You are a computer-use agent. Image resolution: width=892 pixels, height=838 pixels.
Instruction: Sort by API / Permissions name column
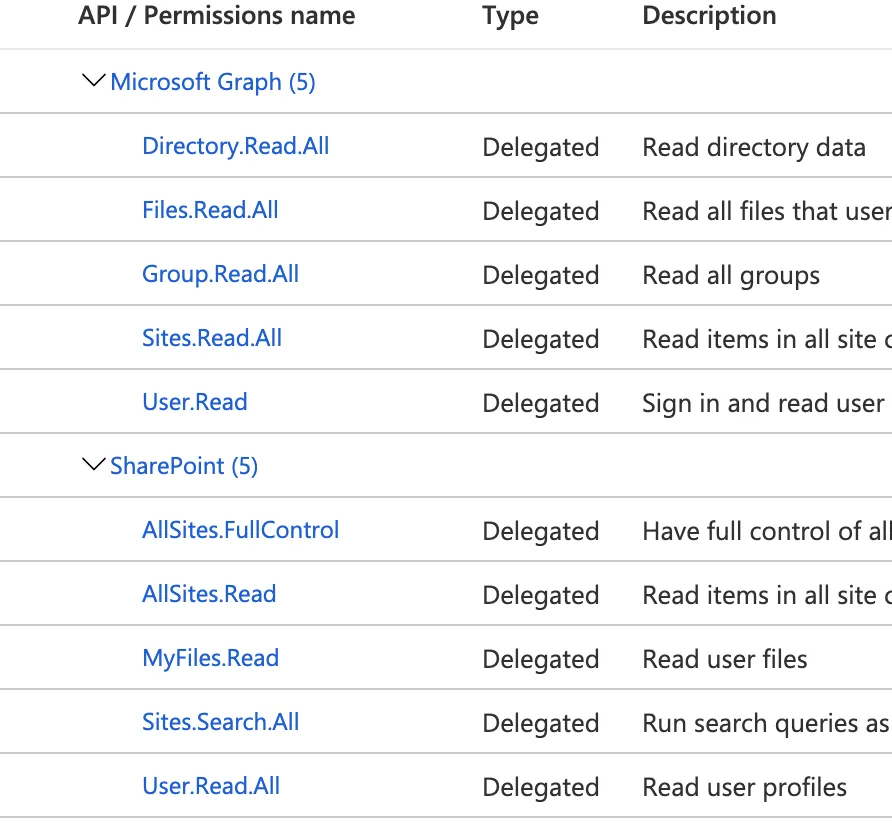pos(216,16)
